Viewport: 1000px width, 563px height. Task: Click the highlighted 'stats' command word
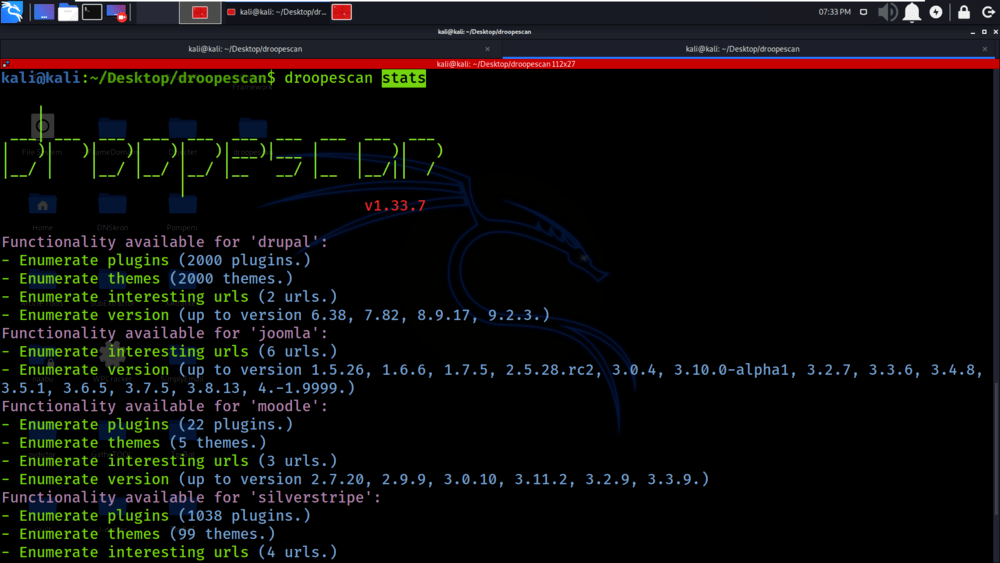coord(404,78)
